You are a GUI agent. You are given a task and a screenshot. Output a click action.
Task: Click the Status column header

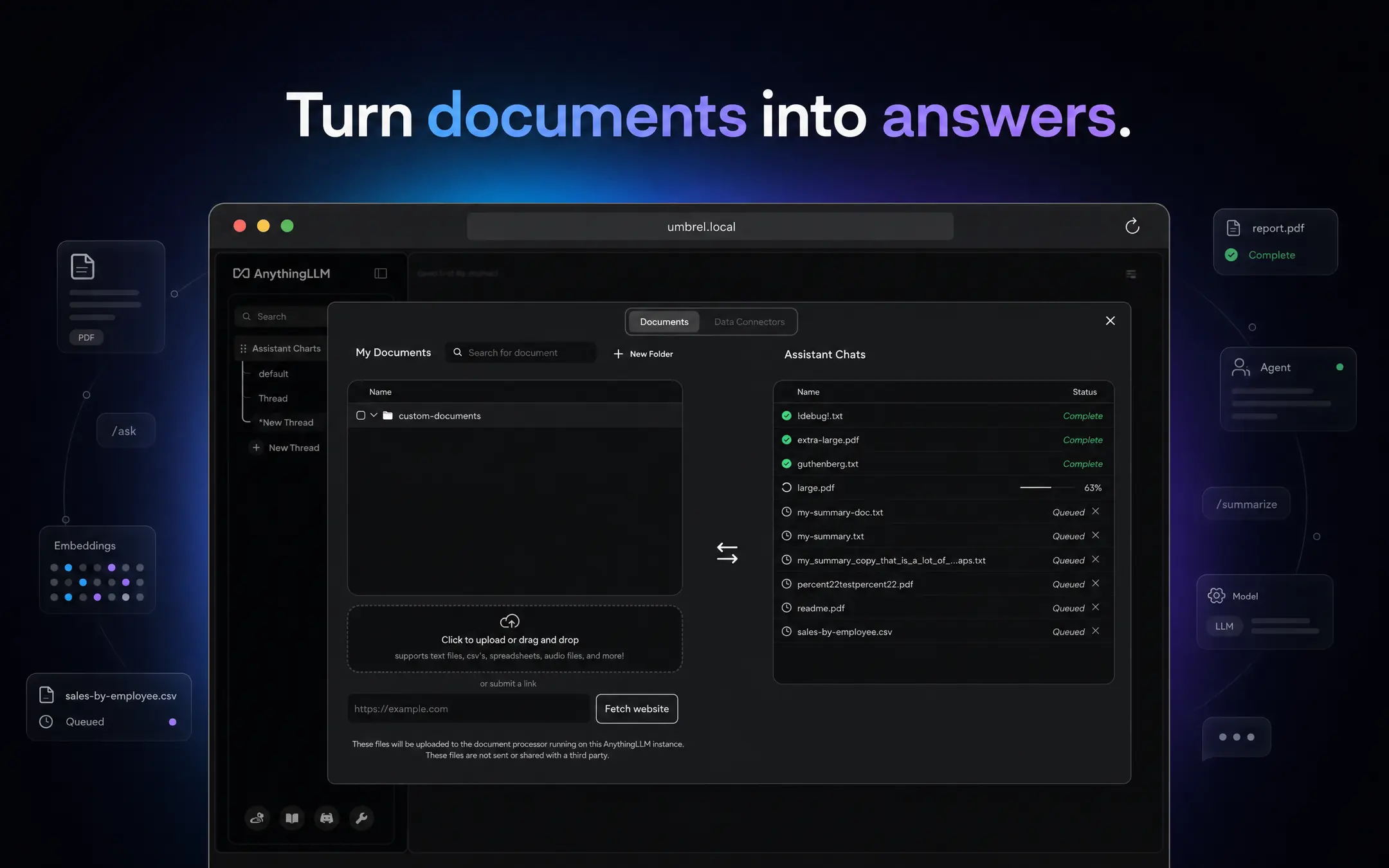click(1084, 392)
